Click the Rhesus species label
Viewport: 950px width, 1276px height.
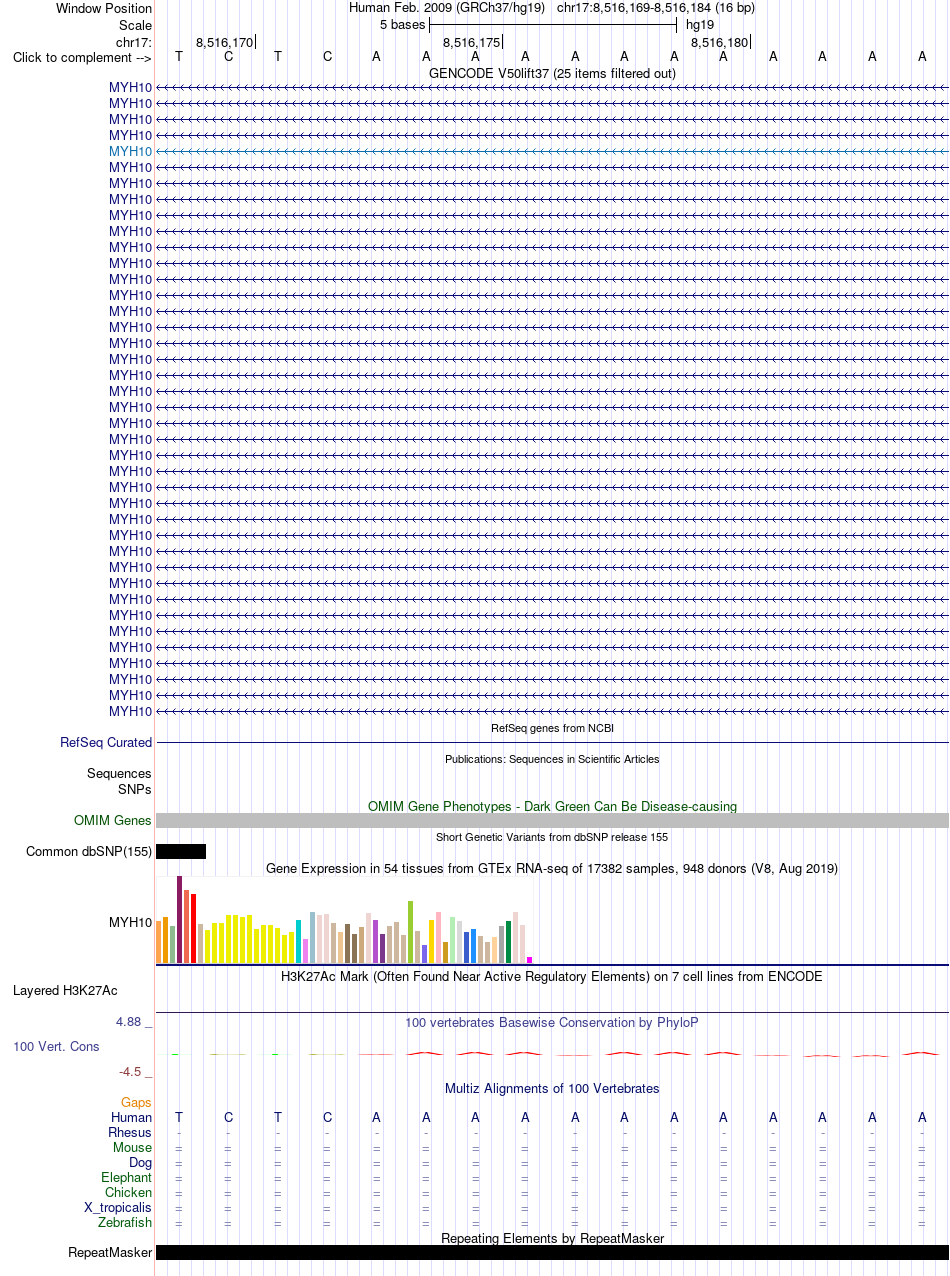(130, 1132)
